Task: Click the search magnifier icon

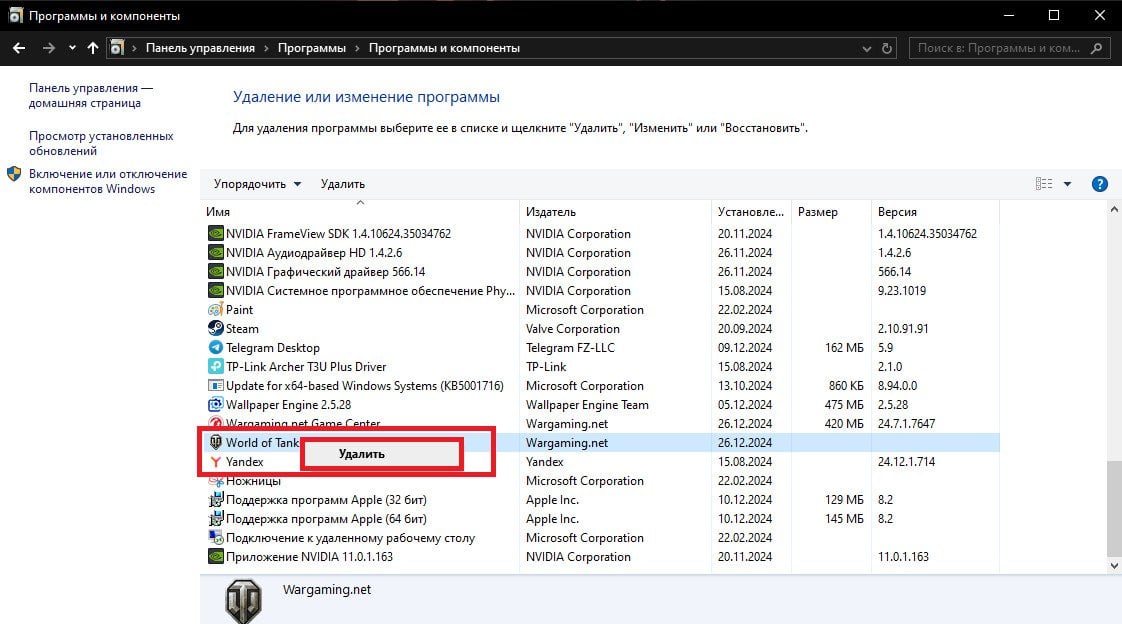Action: 1096,48
